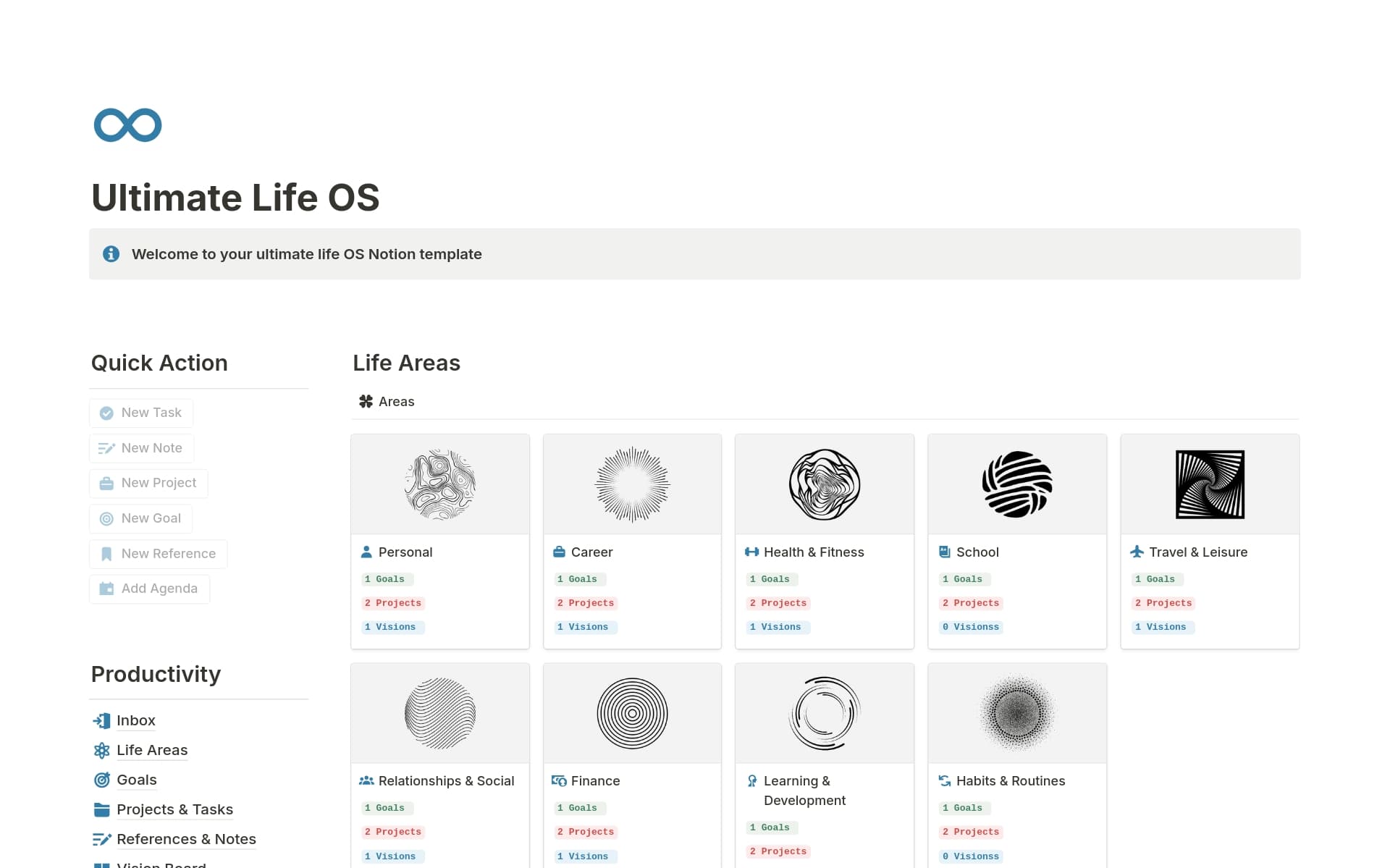Open the Inbox page link
1390x868 pixels.
click(x=136, y=721)
